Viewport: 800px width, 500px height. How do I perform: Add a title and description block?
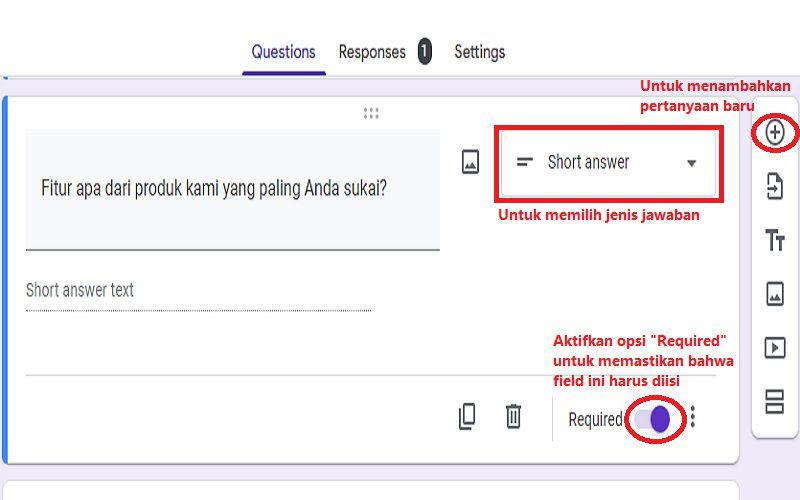(x=774, y=240)
